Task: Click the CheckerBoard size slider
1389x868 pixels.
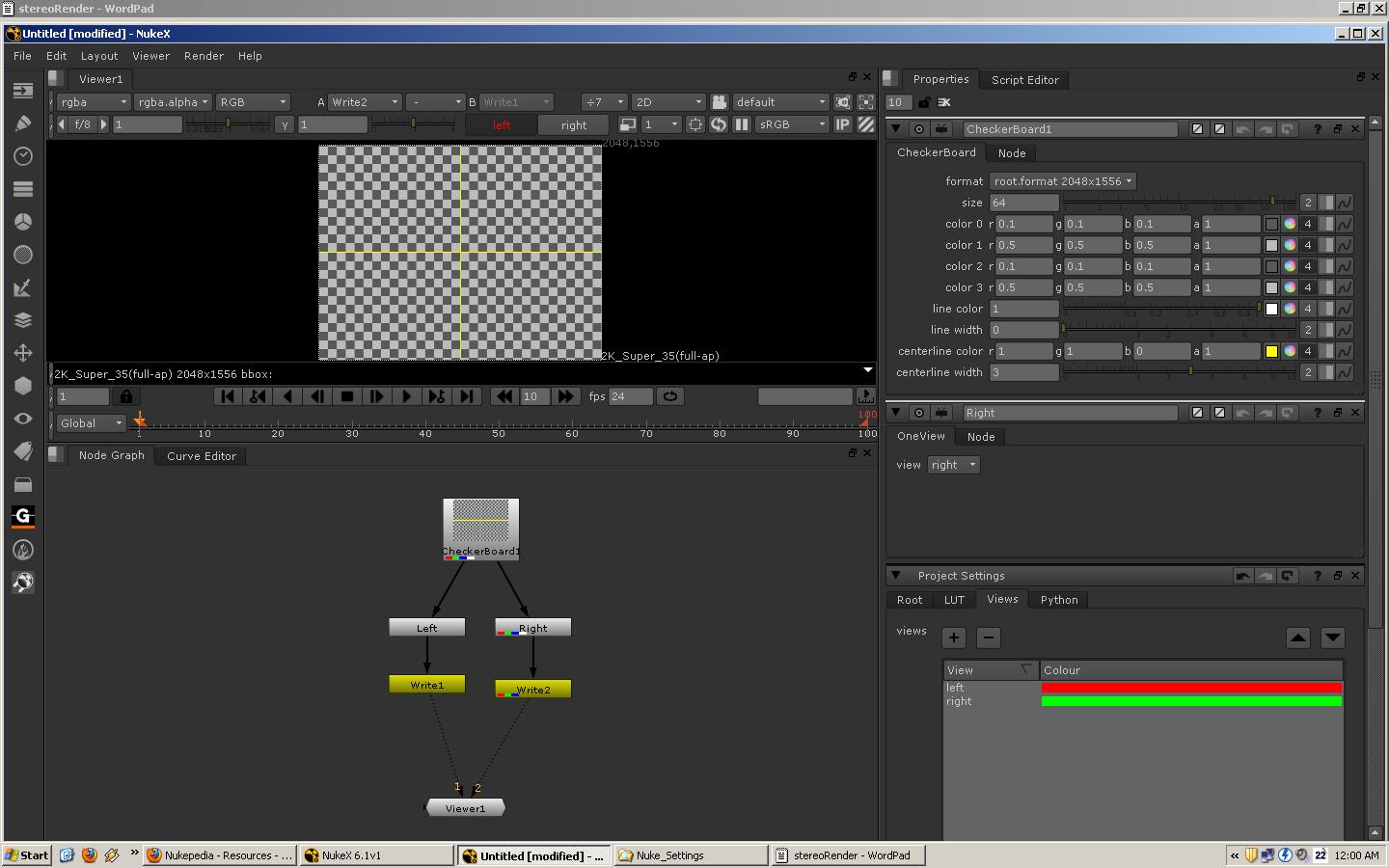Action: (x=1179, y=203)
